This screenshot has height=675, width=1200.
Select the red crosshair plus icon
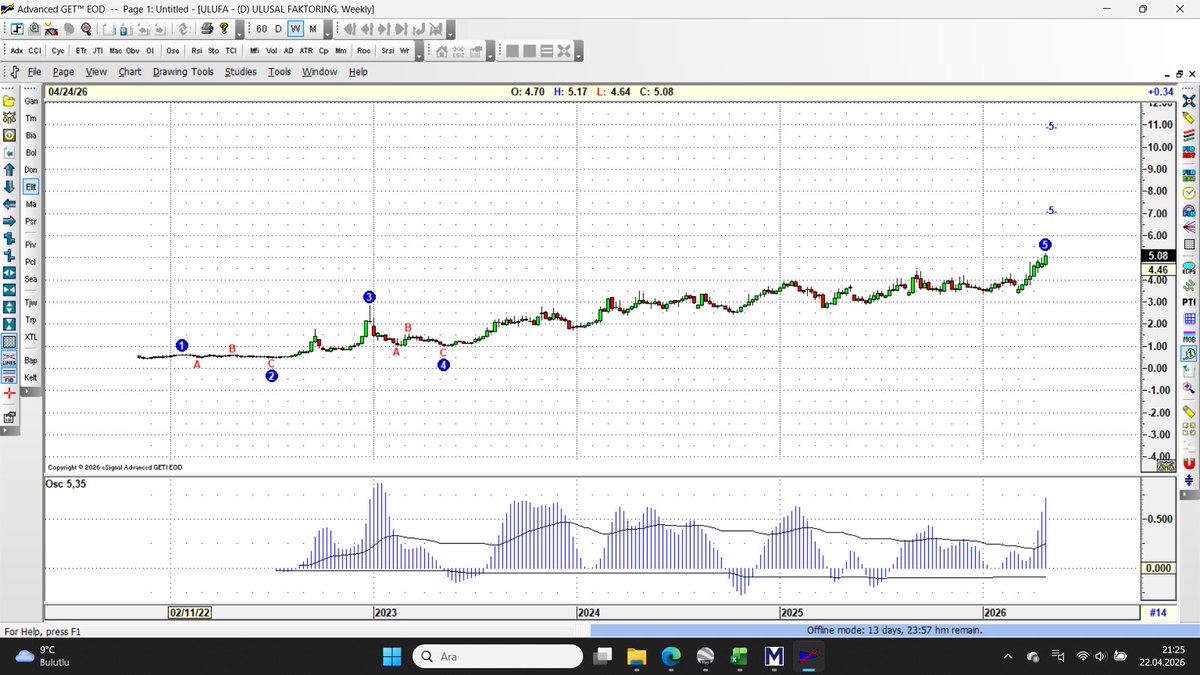point(9,394)
